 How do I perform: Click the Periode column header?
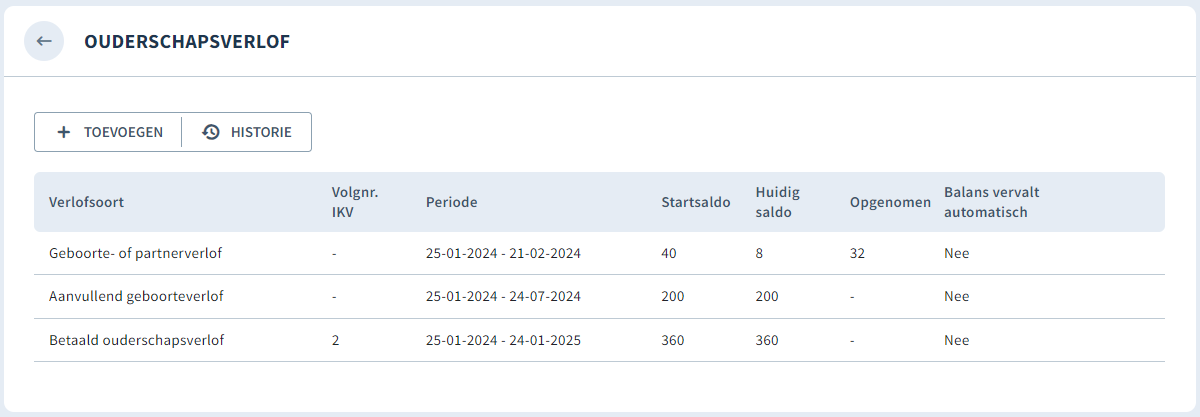click(x=452, y=202)
